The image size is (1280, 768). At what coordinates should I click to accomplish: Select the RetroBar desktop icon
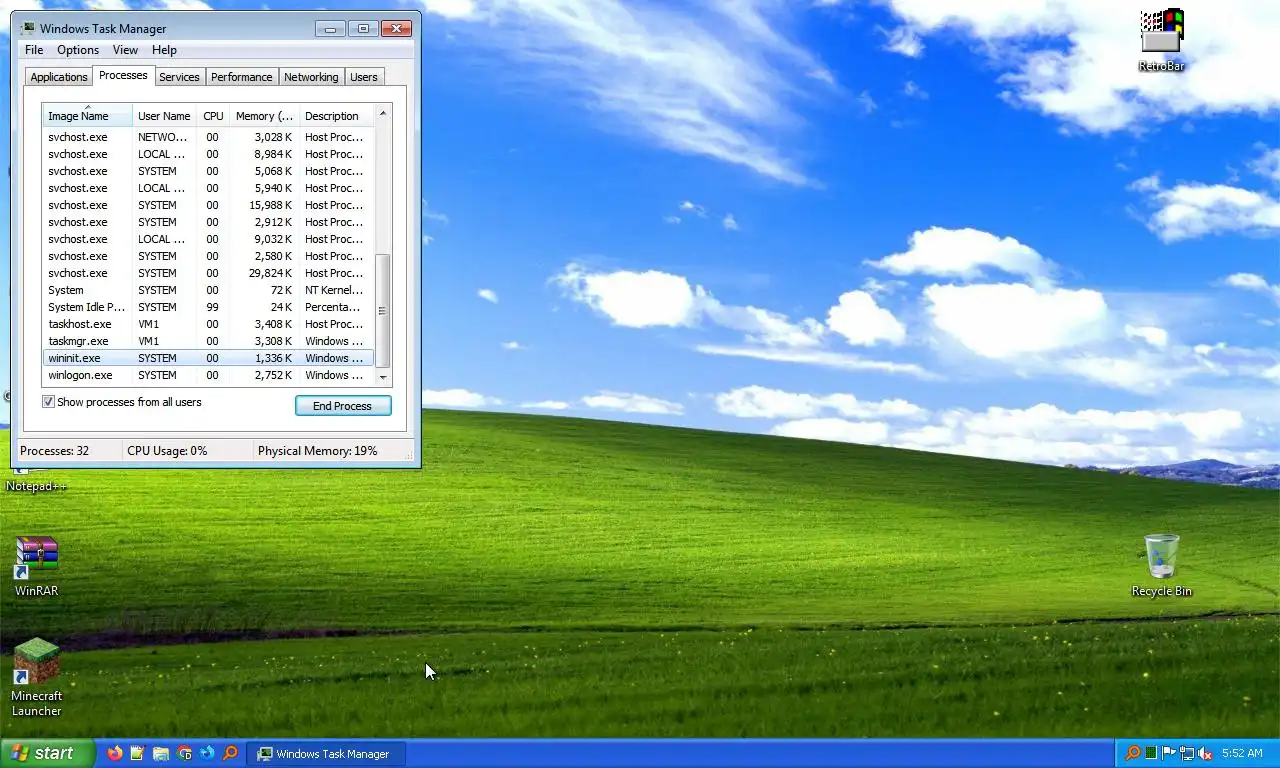[1161, 41]
